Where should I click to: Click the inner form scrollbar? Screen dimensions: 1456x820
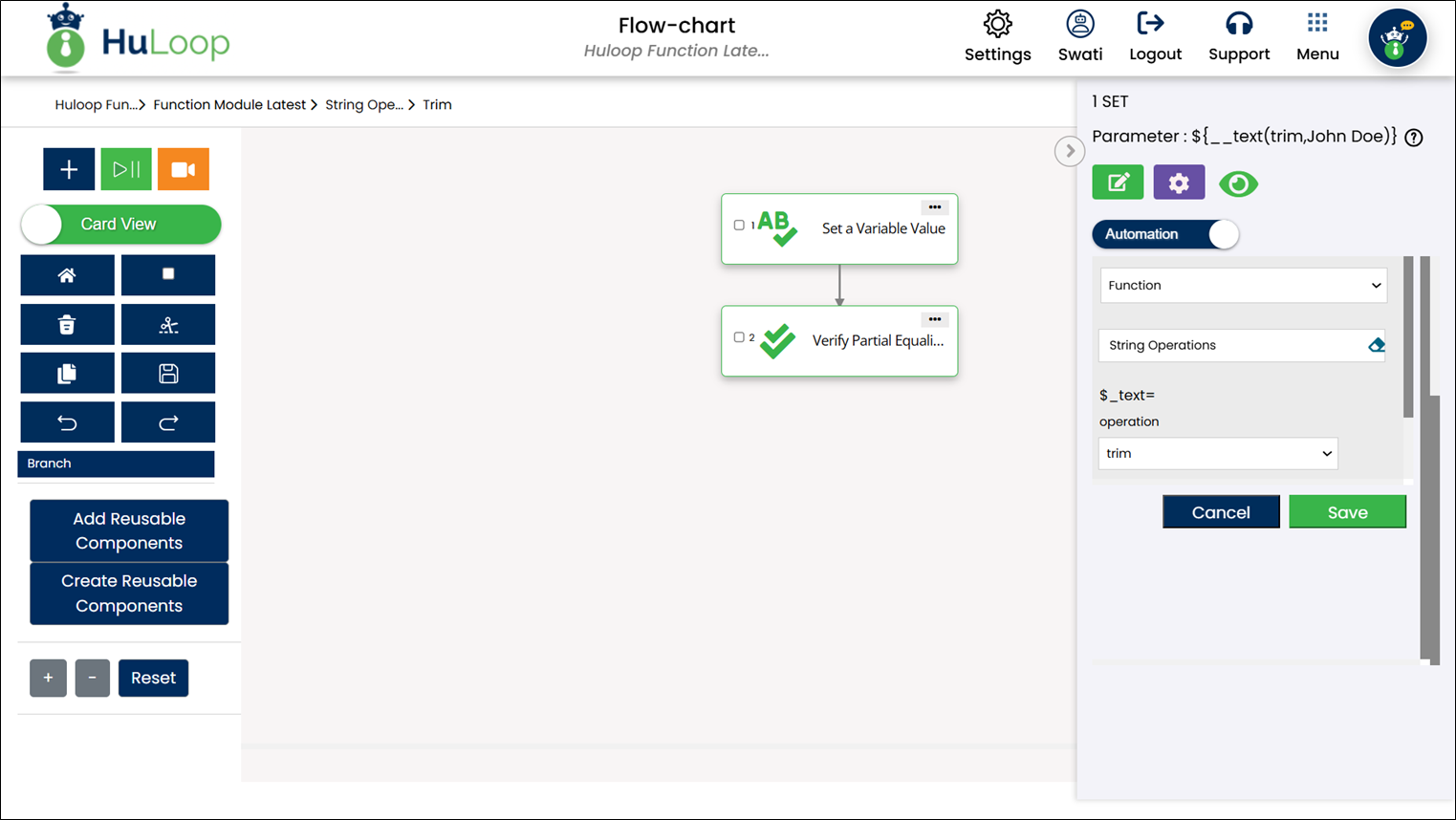1408,336
